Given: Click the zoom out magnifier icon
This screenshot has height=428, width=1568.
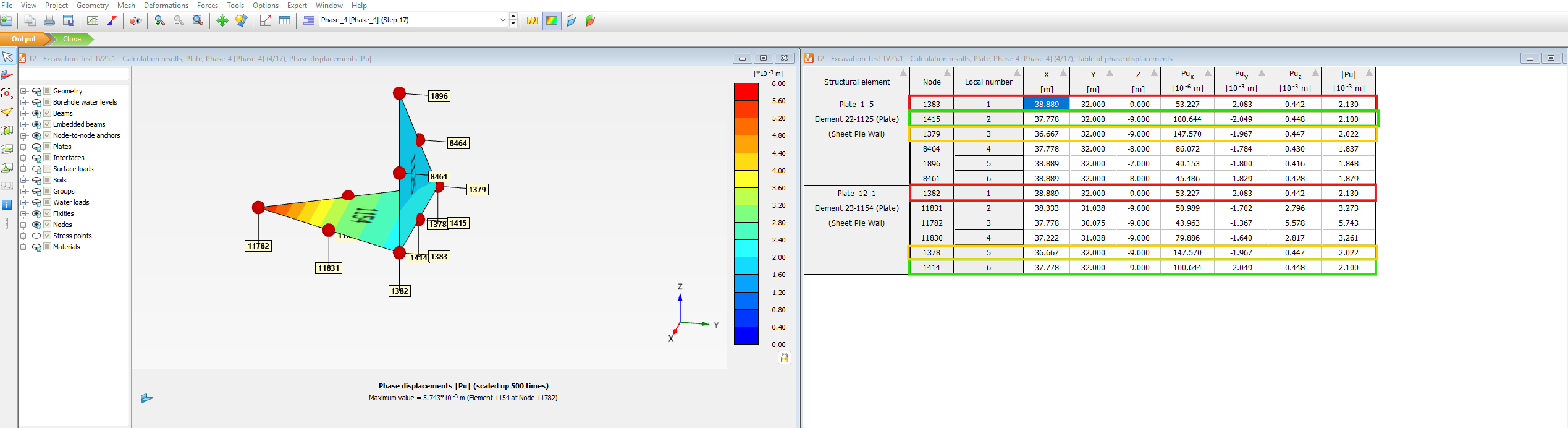Looking at the screenshot, I should coord(179,20).
